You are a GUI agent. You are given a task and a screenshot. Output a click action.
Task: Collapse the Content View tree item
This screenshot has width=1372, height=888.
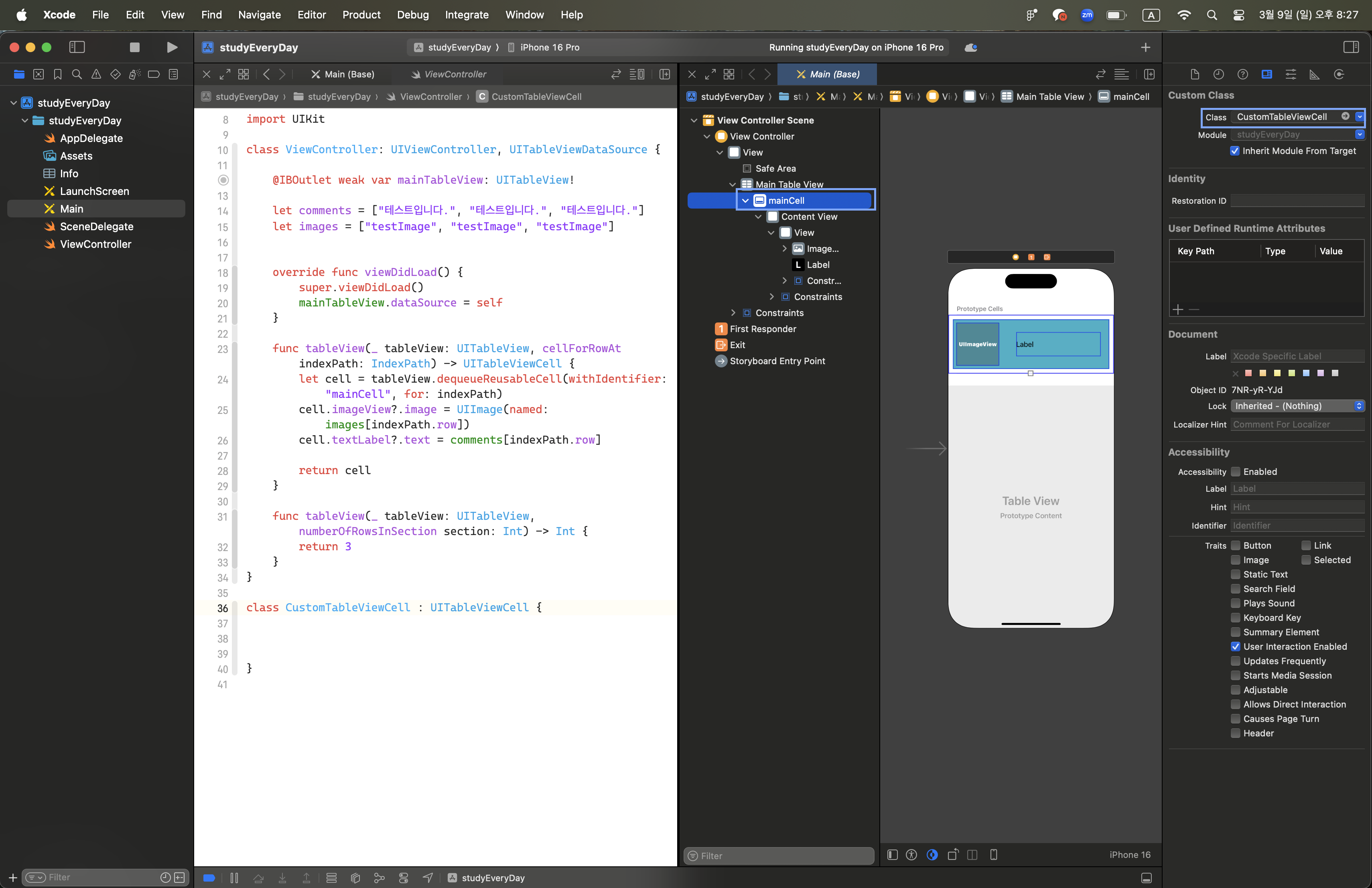[759, 217]
